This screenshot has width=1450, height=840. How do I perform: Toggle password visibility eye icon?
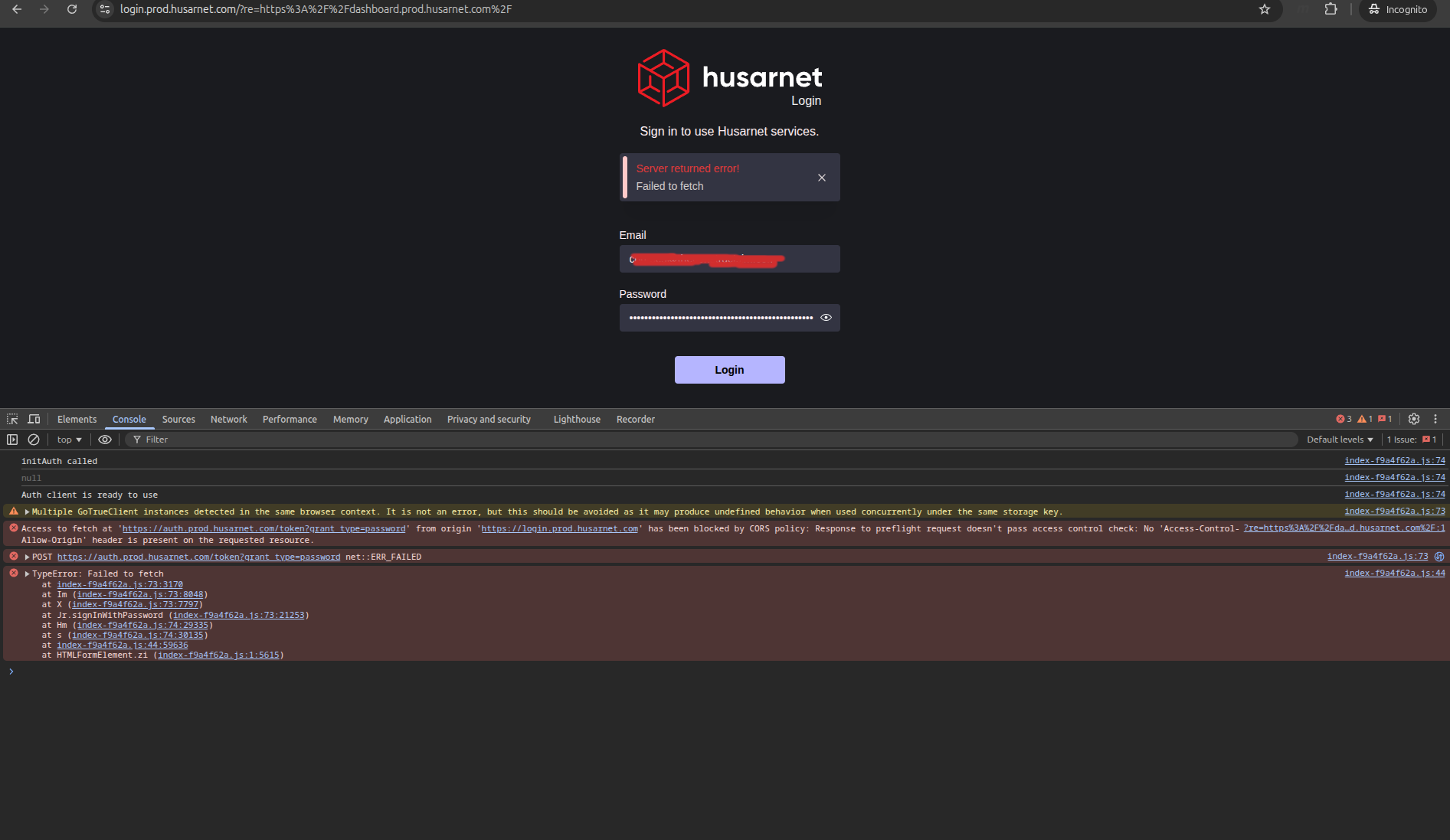[x=826, y=318]
